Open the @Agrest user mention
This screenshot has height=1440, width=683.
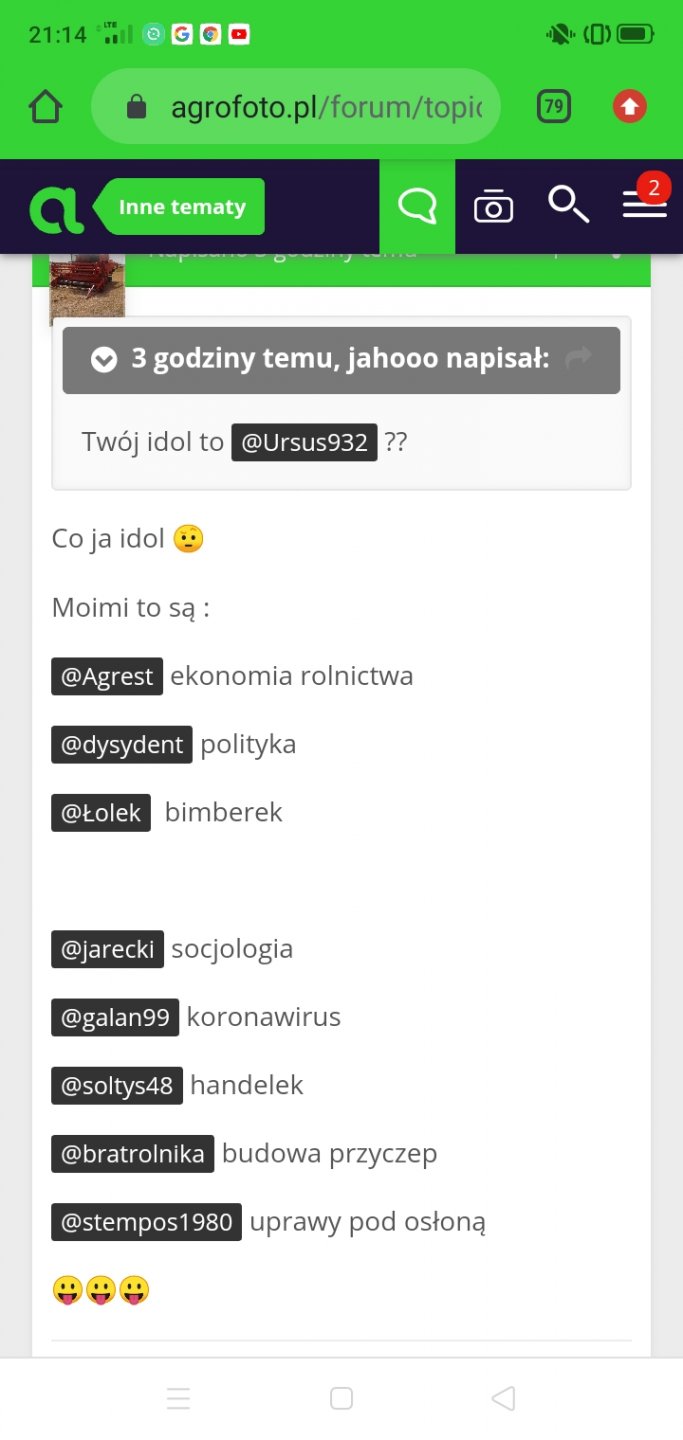(x=107, y=676)
